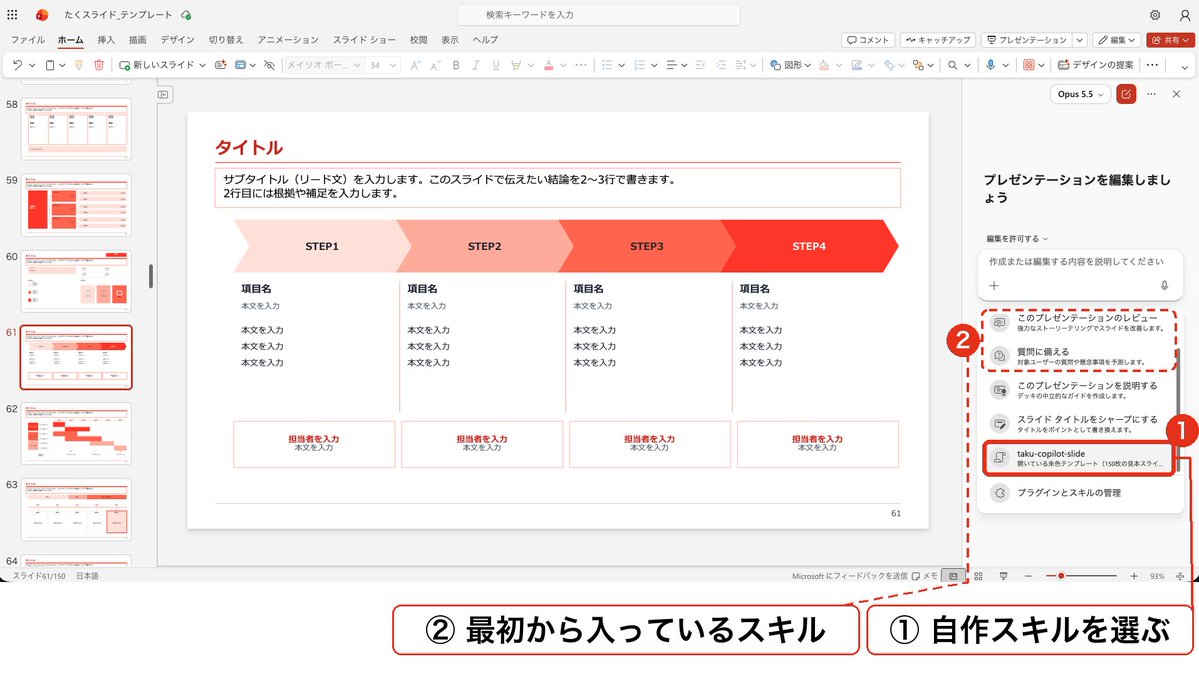Screen dimensions: 1199x676
Task: Expand the Opus 5.5 model selector
Action: (1080, 94)
